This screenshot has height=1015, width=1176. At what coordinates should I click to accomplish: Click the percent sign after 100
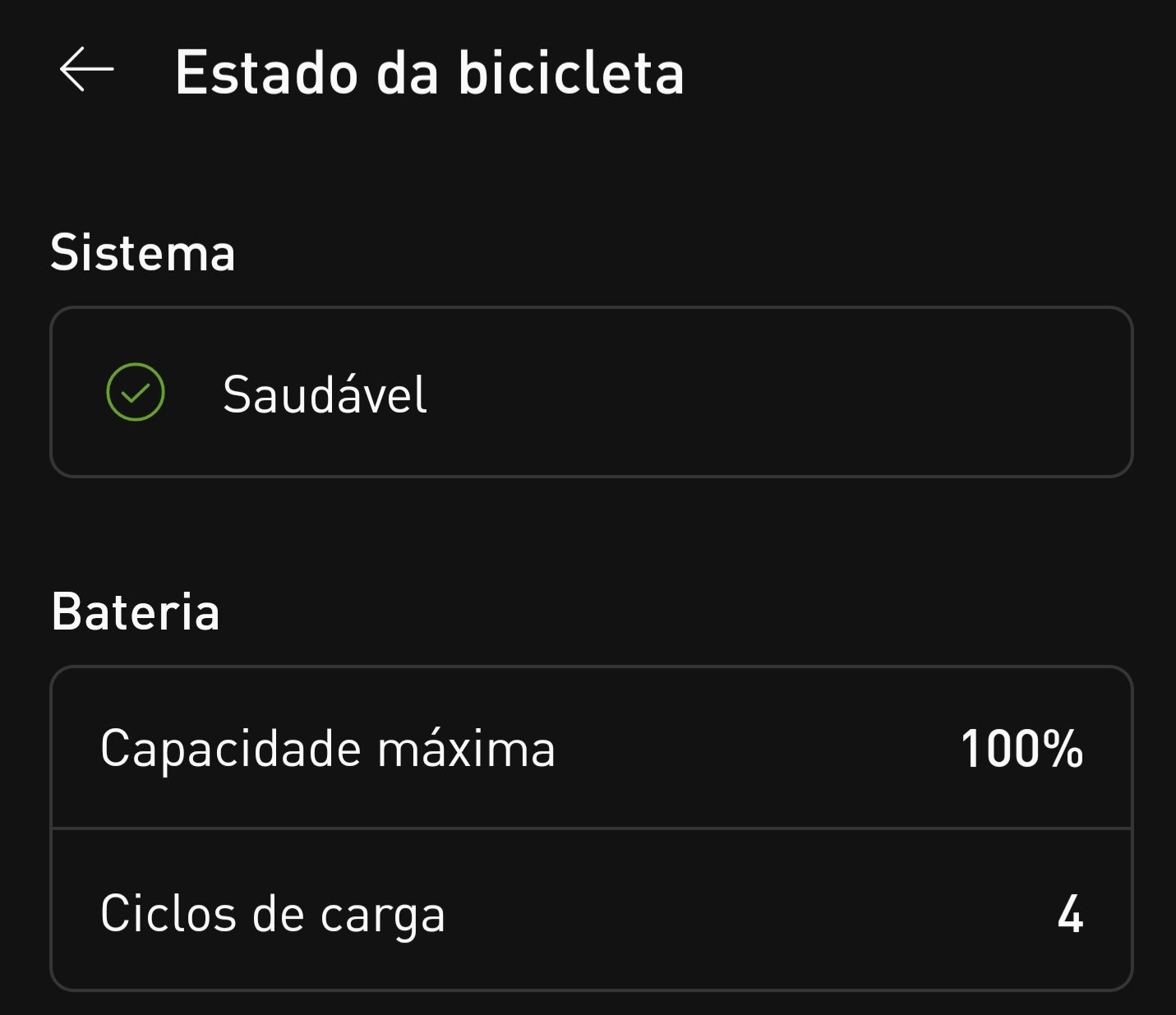1062,749
